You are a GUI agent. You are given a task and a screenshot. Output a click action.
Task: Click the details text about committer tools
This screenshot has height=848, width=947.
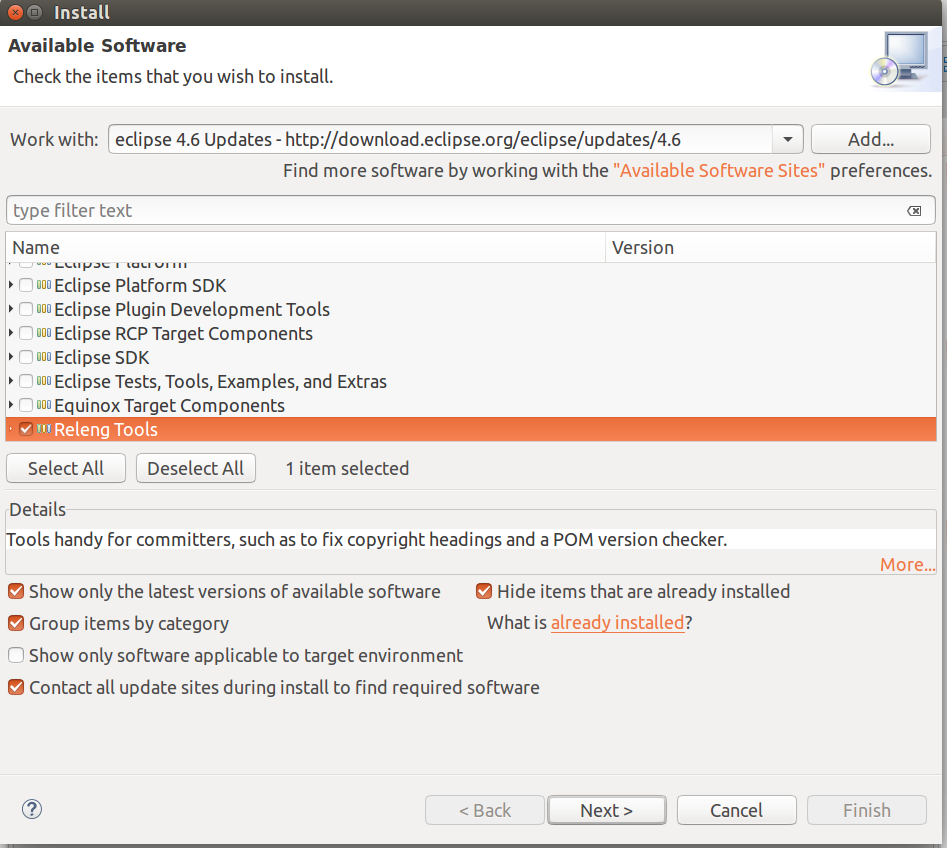(367, 539)
